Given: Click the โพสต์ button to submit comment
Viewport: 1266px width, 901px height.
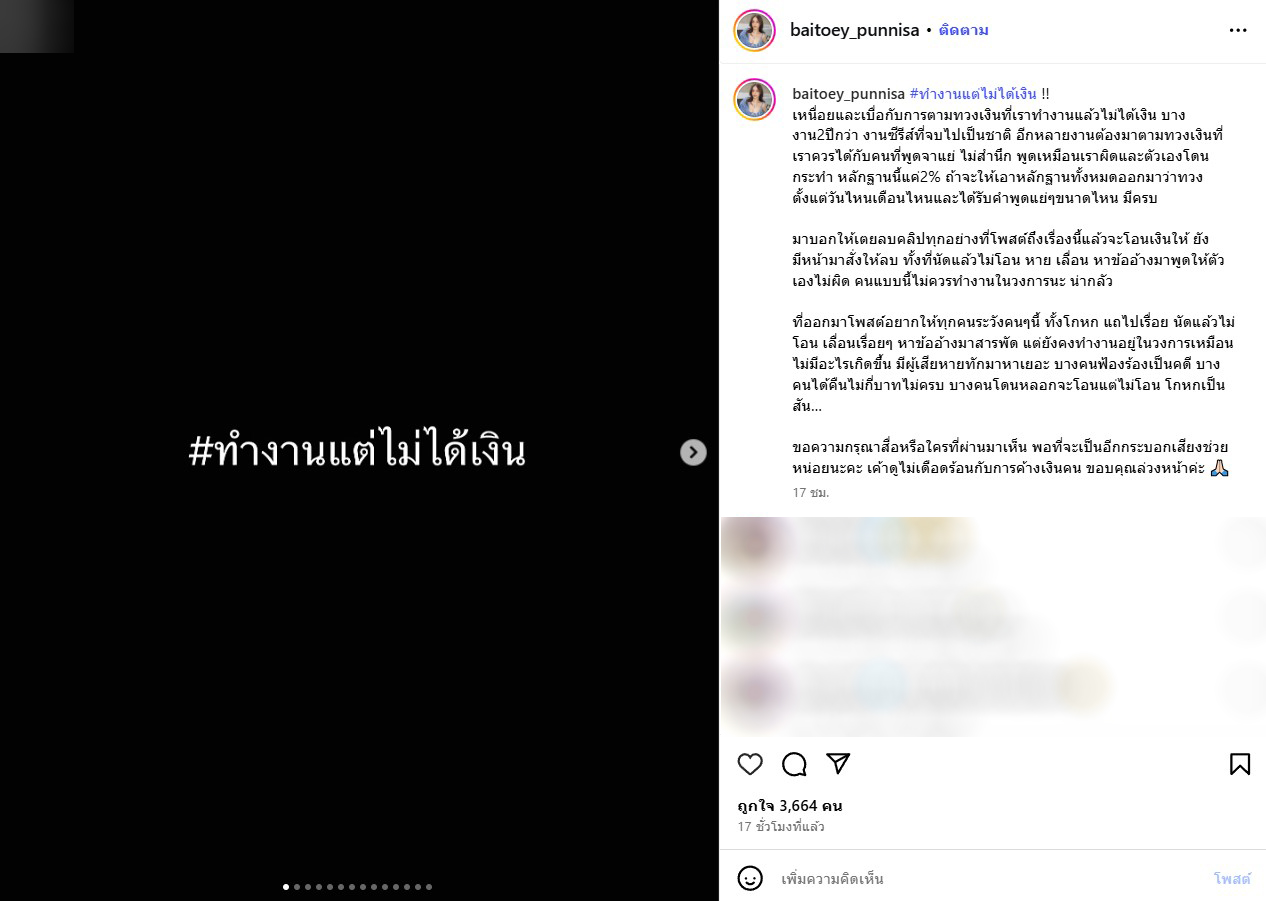Looking at the screenshot, I should click(x=1233, y=878).
